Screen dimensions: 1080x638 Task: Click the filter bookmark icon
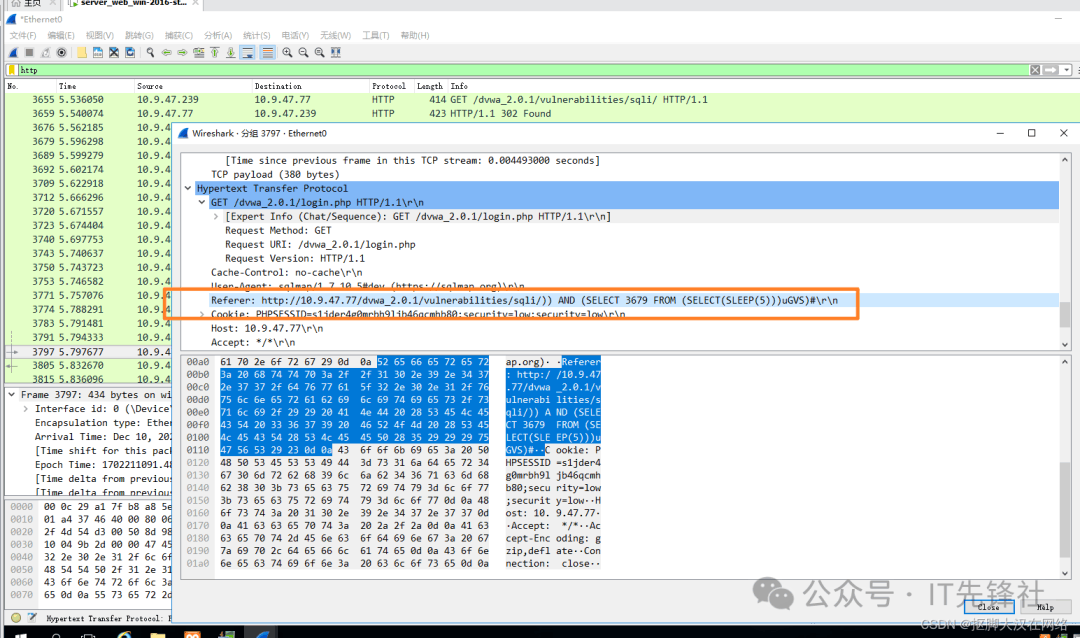coord(12,70)
